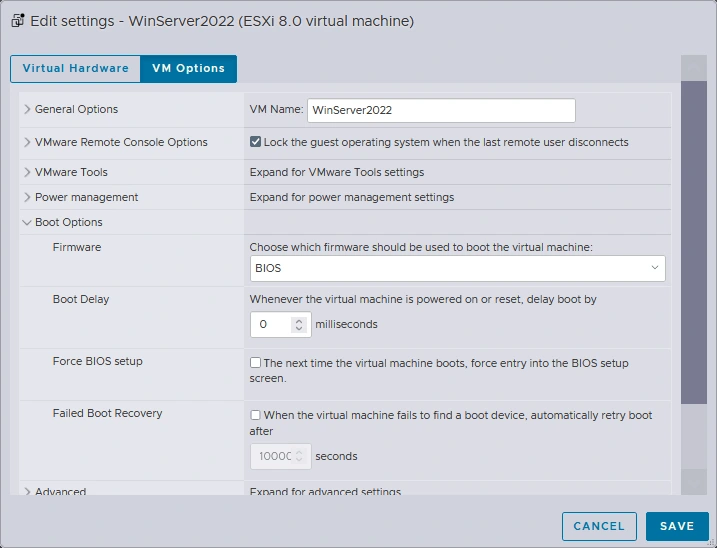Click the Boot Delay spinner arrows
The width and height of the screenshot is (717, 548).
point(299,324)
